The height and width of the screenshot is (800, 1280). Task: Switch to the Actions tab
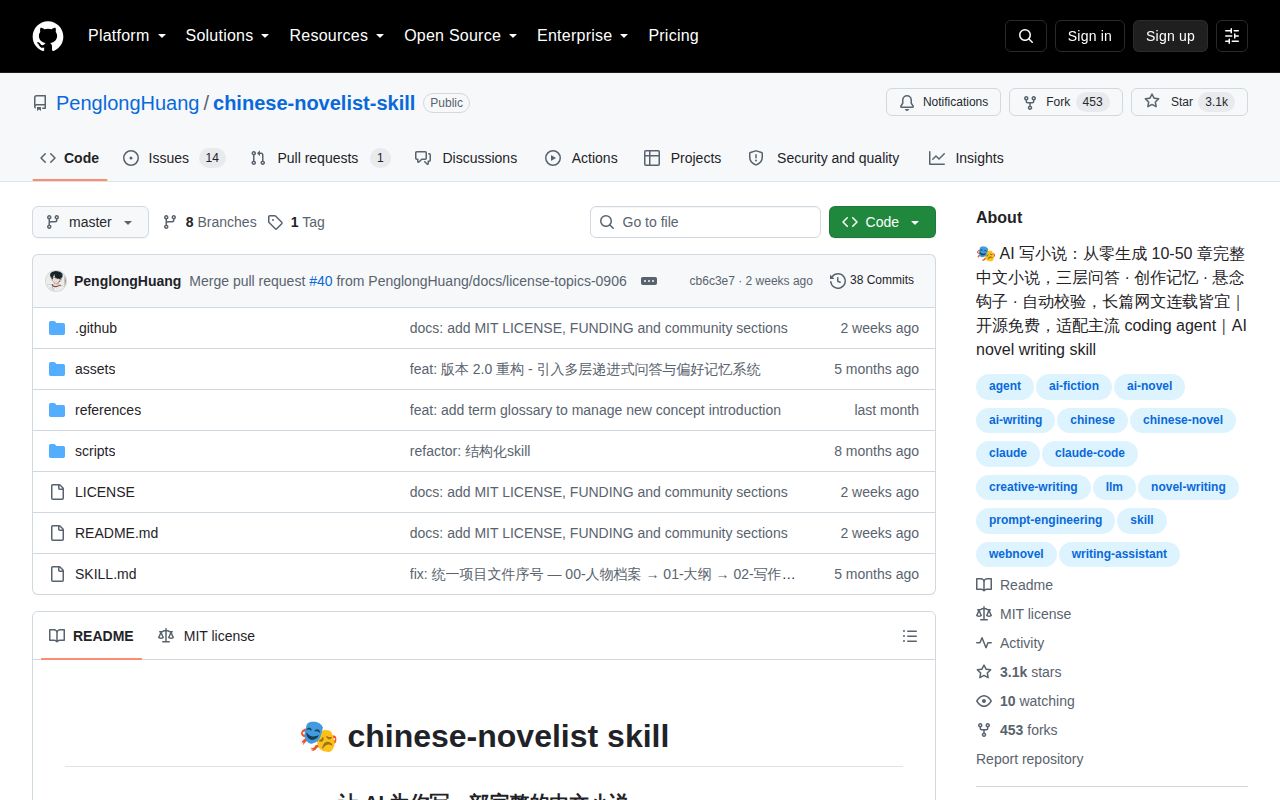coord(581,158)
